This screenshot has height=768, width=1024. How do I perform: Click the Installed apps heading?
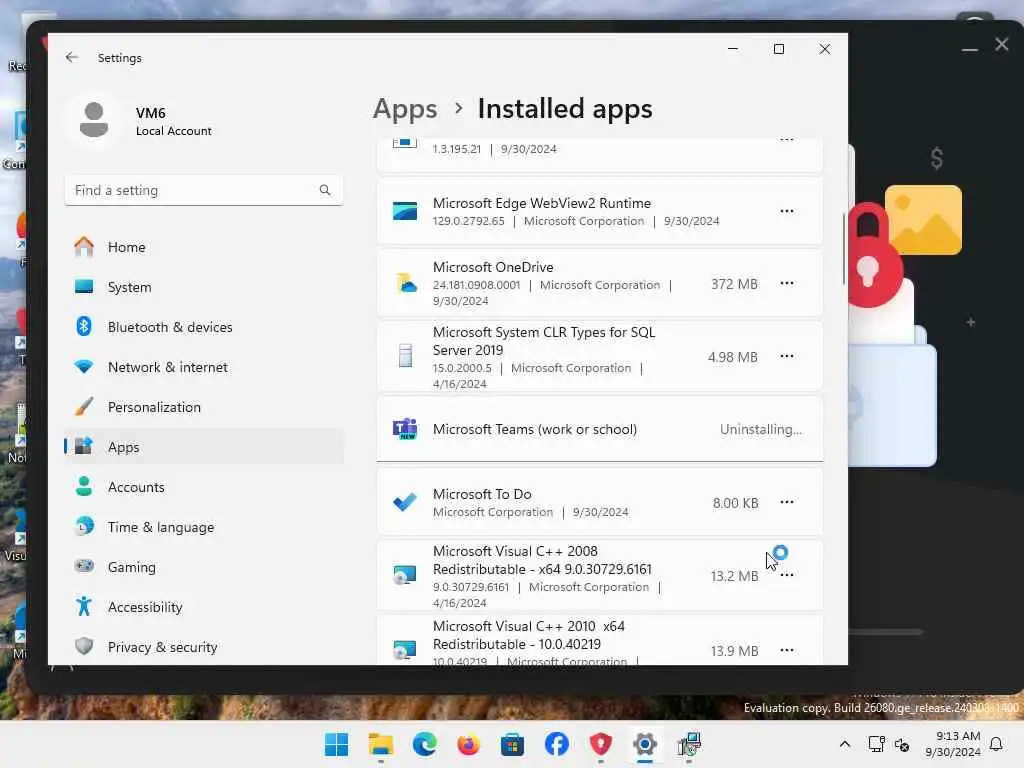(x=565, y=108)
